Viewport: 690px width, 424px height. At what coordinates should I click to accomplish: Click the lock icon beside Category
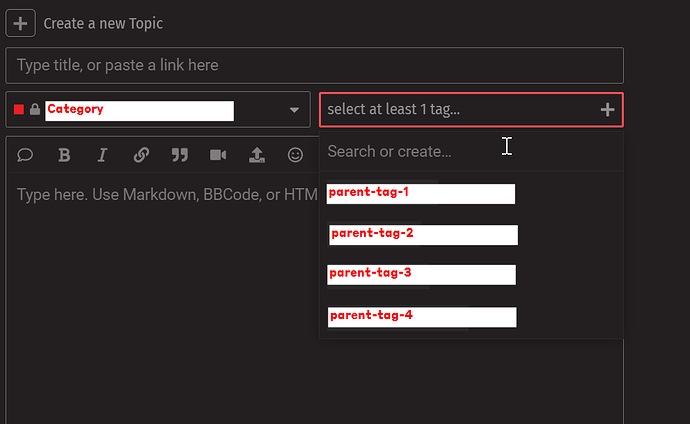point(35,109)
